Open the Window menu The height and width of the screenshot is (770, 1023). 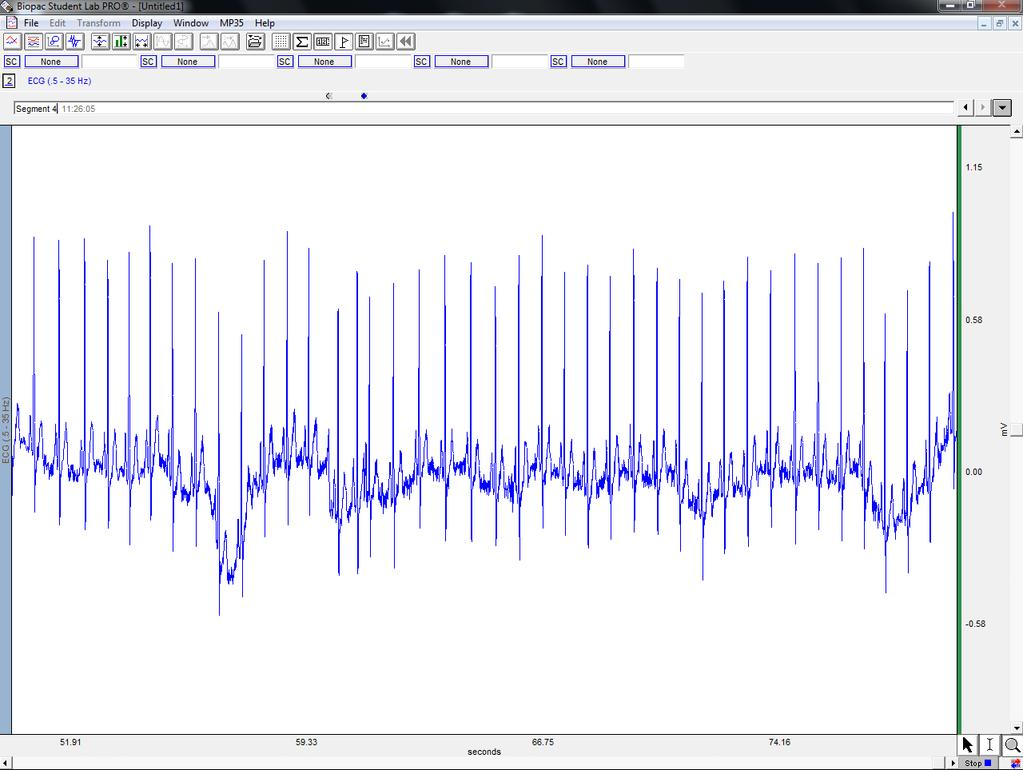click(191, 23)
